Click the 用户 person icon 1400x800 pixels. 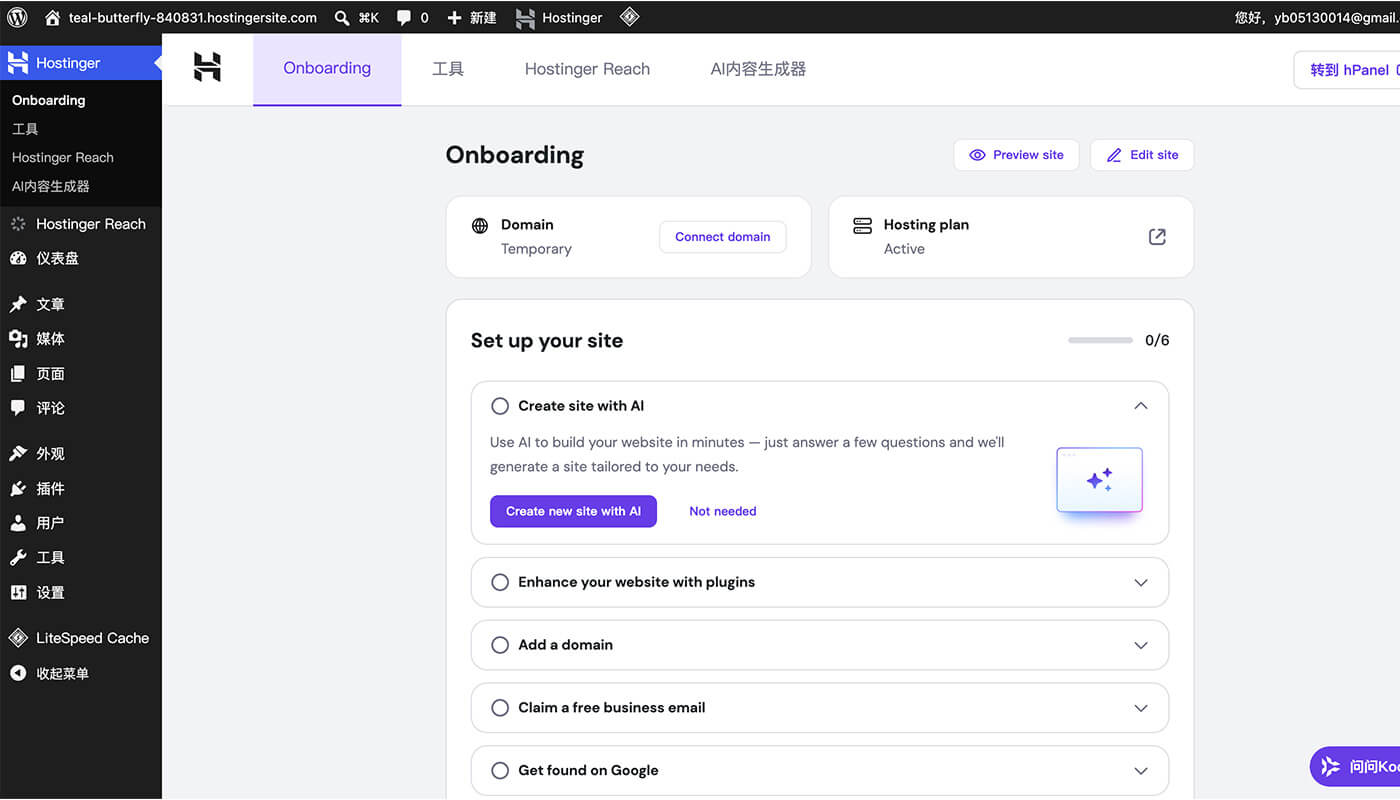[18, 523]
